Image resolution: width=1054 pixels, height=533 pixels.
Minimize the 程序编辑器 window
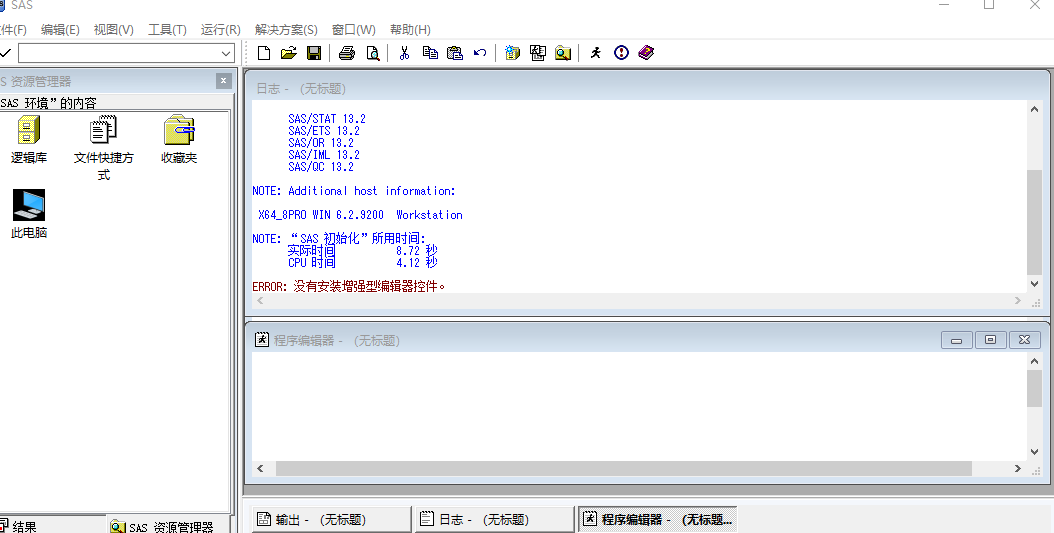[x=957, y=340]
